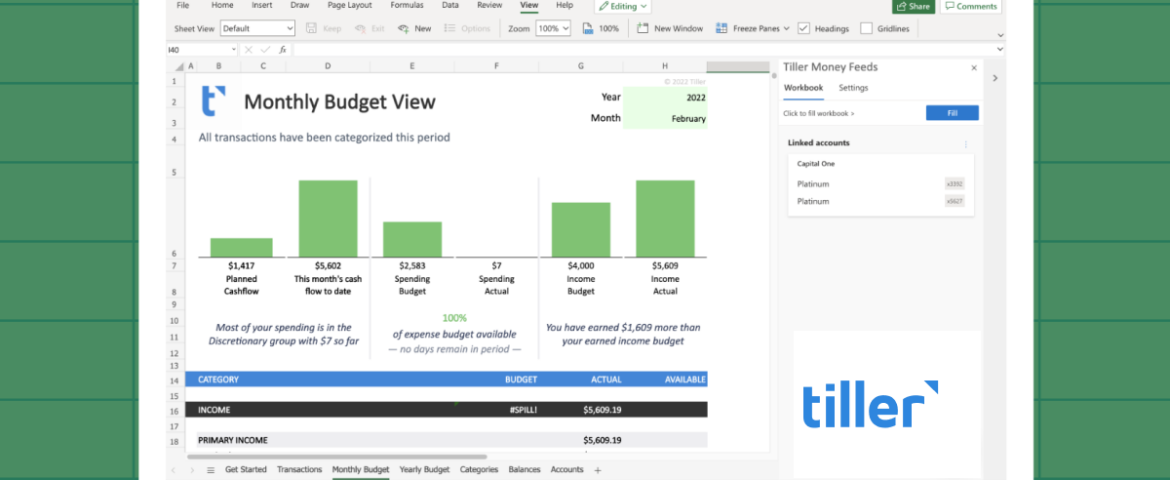Click the Name Box input field

point(197,49)
